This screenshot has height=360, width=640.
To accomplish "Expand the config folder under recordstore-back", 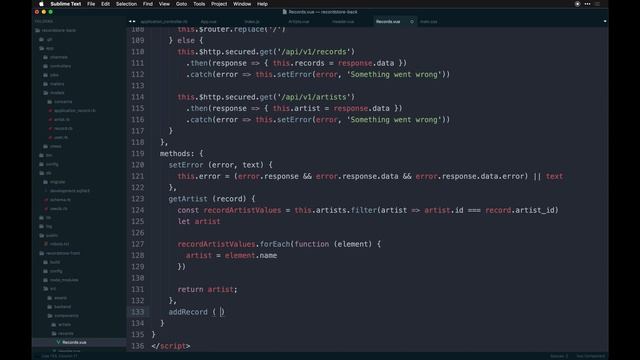I will (49, 164).
